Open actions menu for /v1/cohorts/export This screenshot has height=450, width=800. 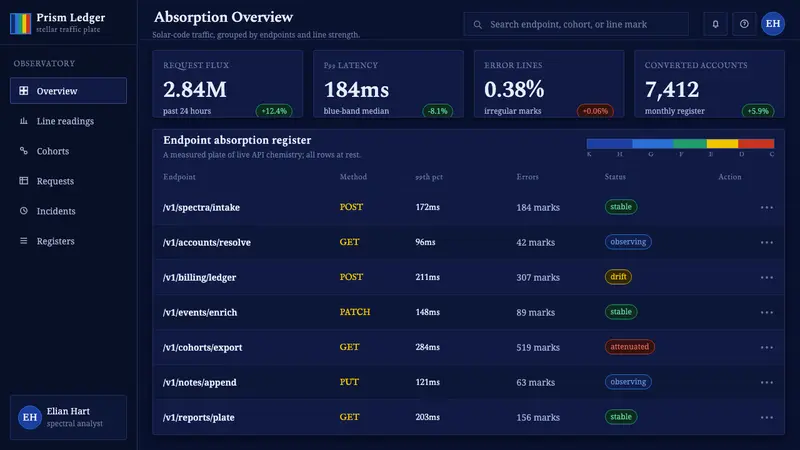coord(766,347)
